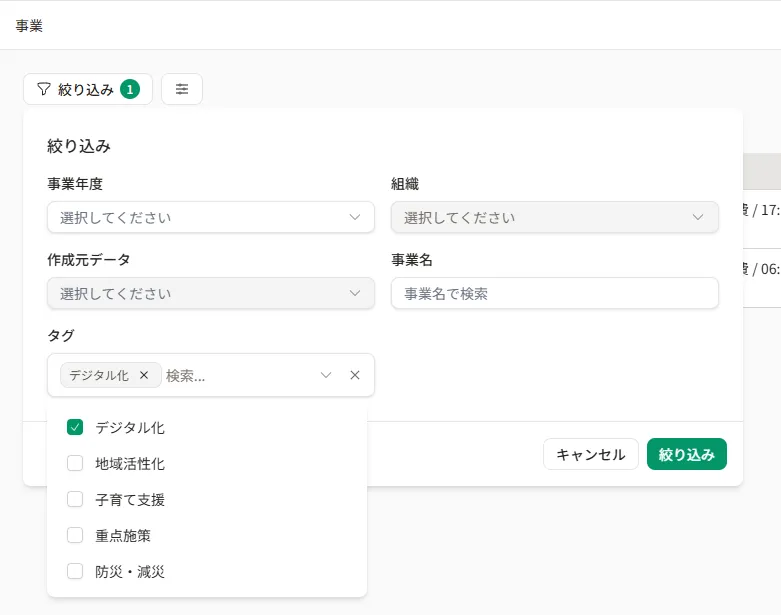Check the 重点施策 checkbox

pos(75,535)
